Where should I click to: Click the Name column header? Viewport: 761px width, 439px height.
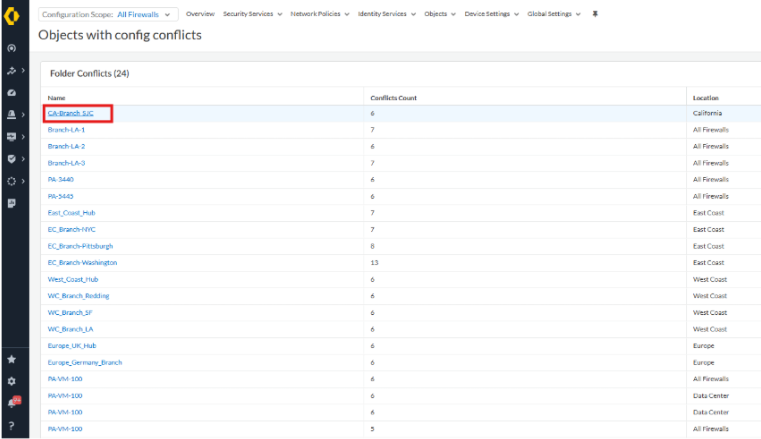(x=56, y=98)
